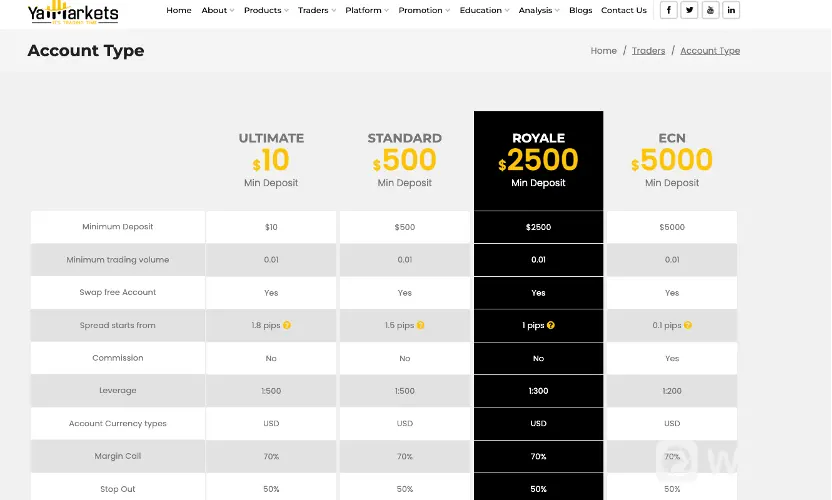Select the STANDARD $500 account header
832x500 pixels.
pos(405,160)
